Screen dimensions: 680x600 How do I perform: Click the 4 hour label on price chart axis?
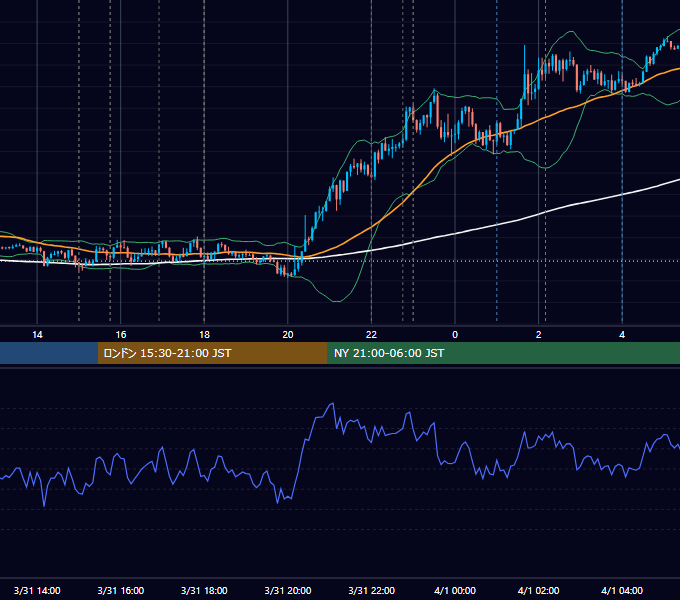[622, 335]
